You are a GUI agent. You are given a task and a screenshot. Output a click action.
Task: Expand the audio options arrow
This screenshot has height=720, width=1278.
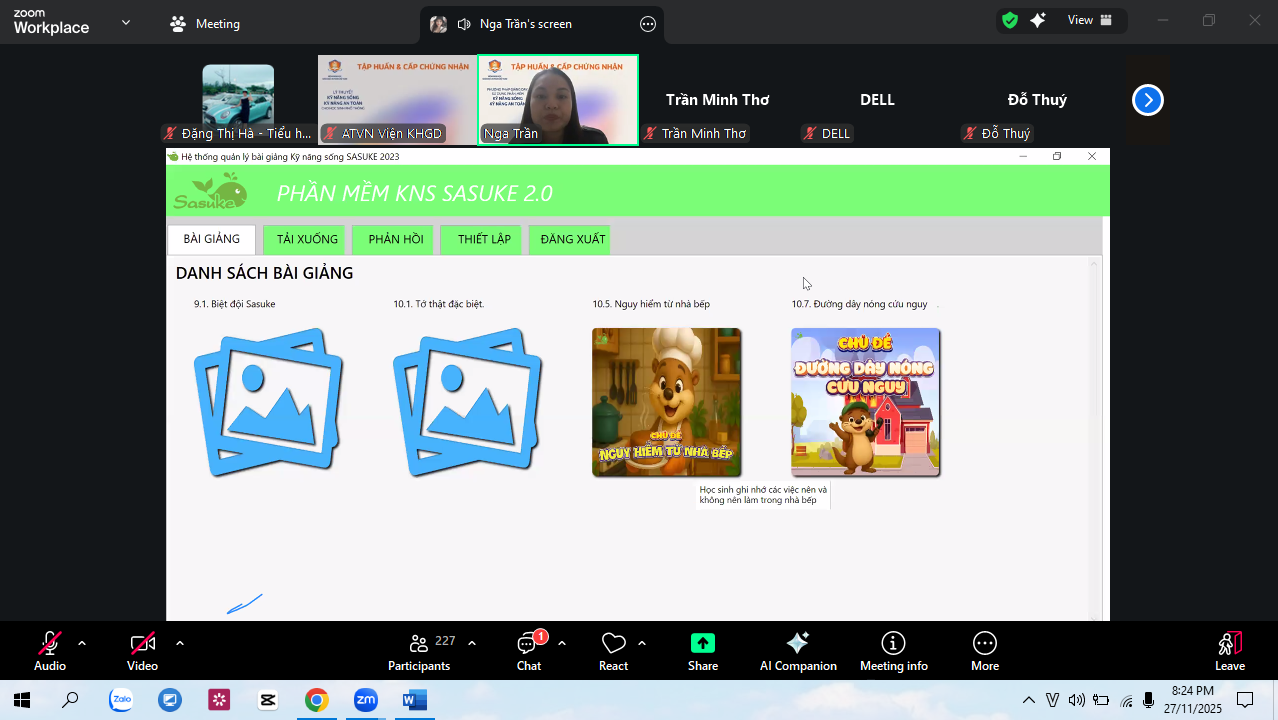82,643
